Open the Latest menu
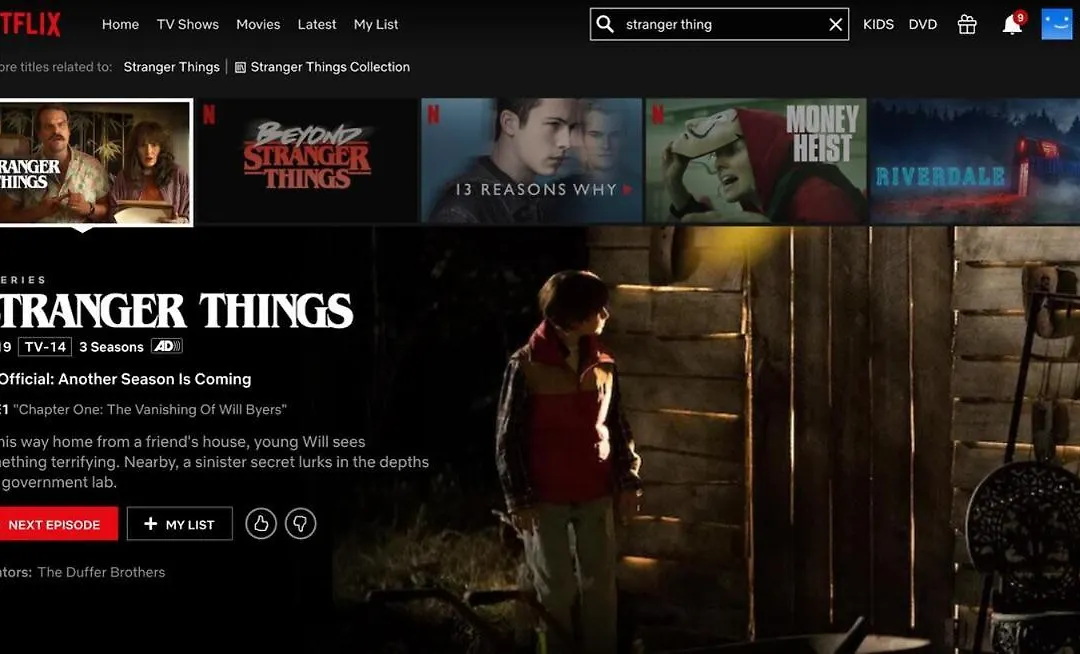1080x654 pixels. [x=317, y=24]
